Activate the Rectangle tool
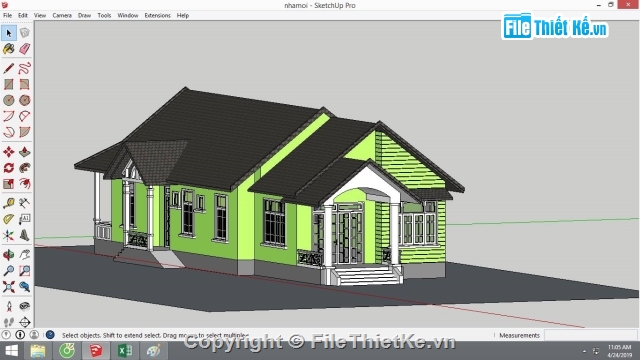This screenshot has width=640, height=360. coord(9,84)
